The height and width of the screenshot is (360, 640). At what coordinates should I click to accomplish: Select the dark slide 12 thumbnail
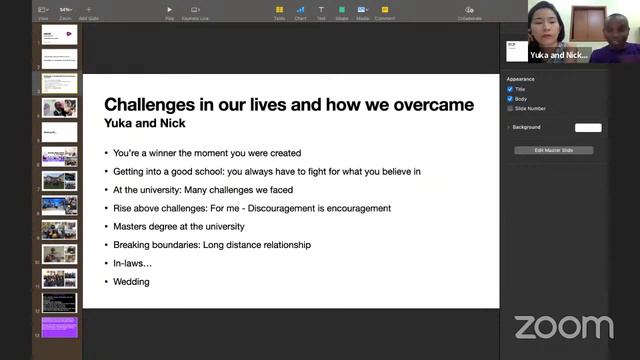click(x=60, y=303)
